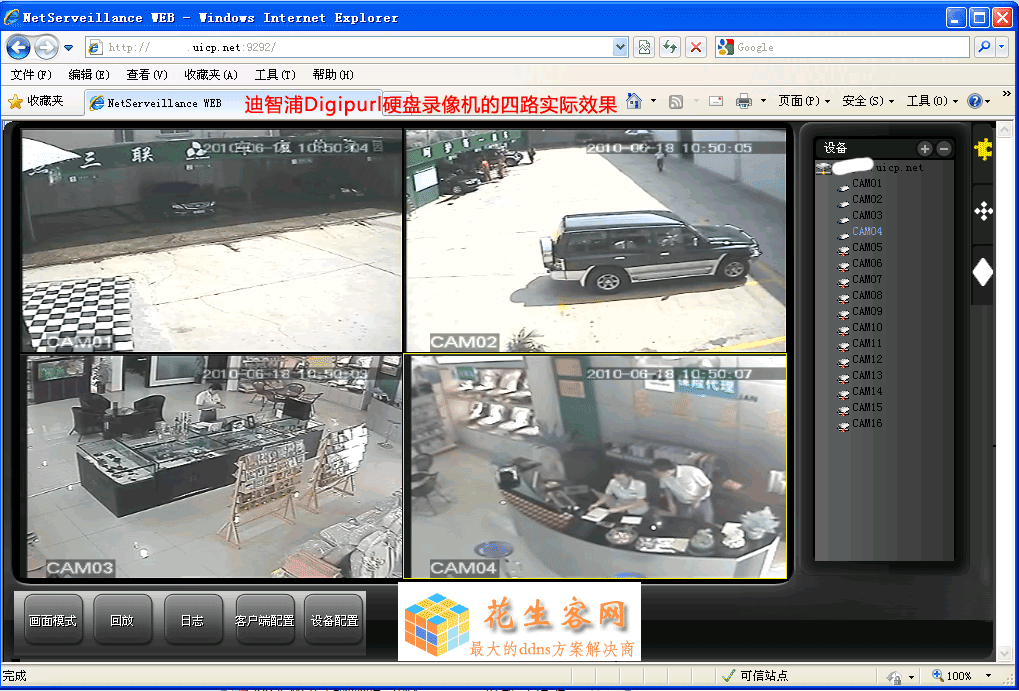Image resolution: width=1019 pixels, height=691 pixels.
Task: Go to the home page icon
Action: 634,101
